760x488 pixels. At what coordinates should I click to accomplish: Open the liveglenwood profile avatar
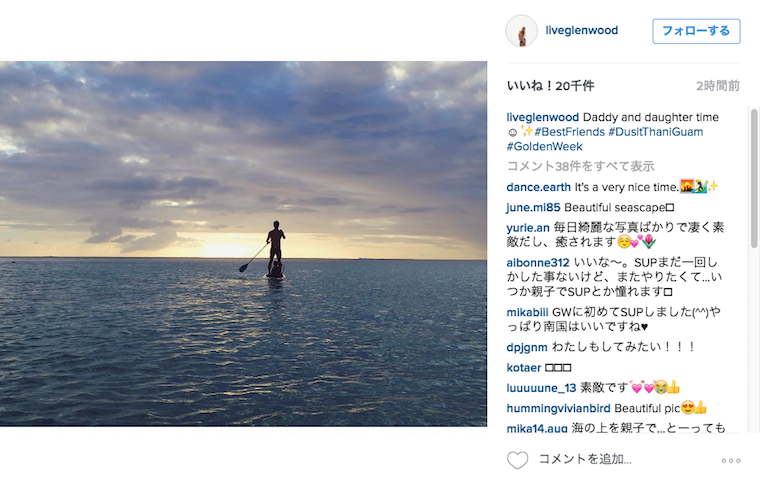pyautogui.click(x=522, y=31)
